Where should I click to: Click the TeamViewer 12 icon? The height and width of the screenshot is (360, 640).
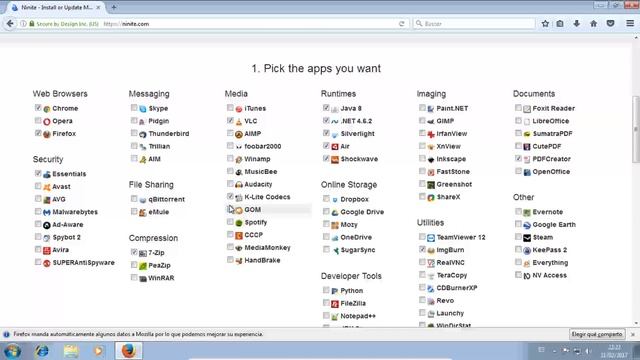tap(431, 238)
